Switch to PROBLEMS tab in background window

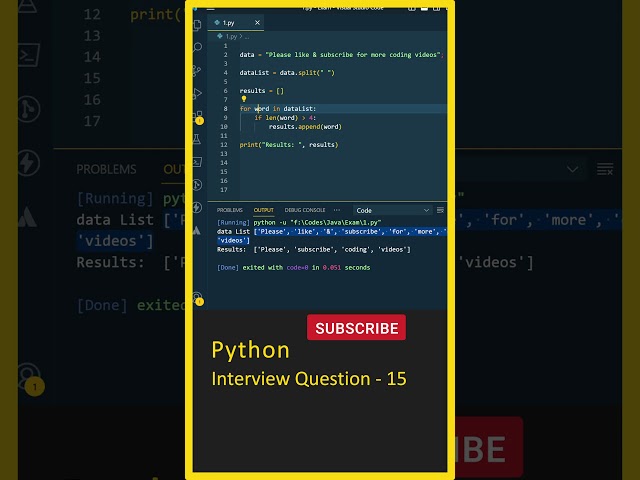[107, 169]
